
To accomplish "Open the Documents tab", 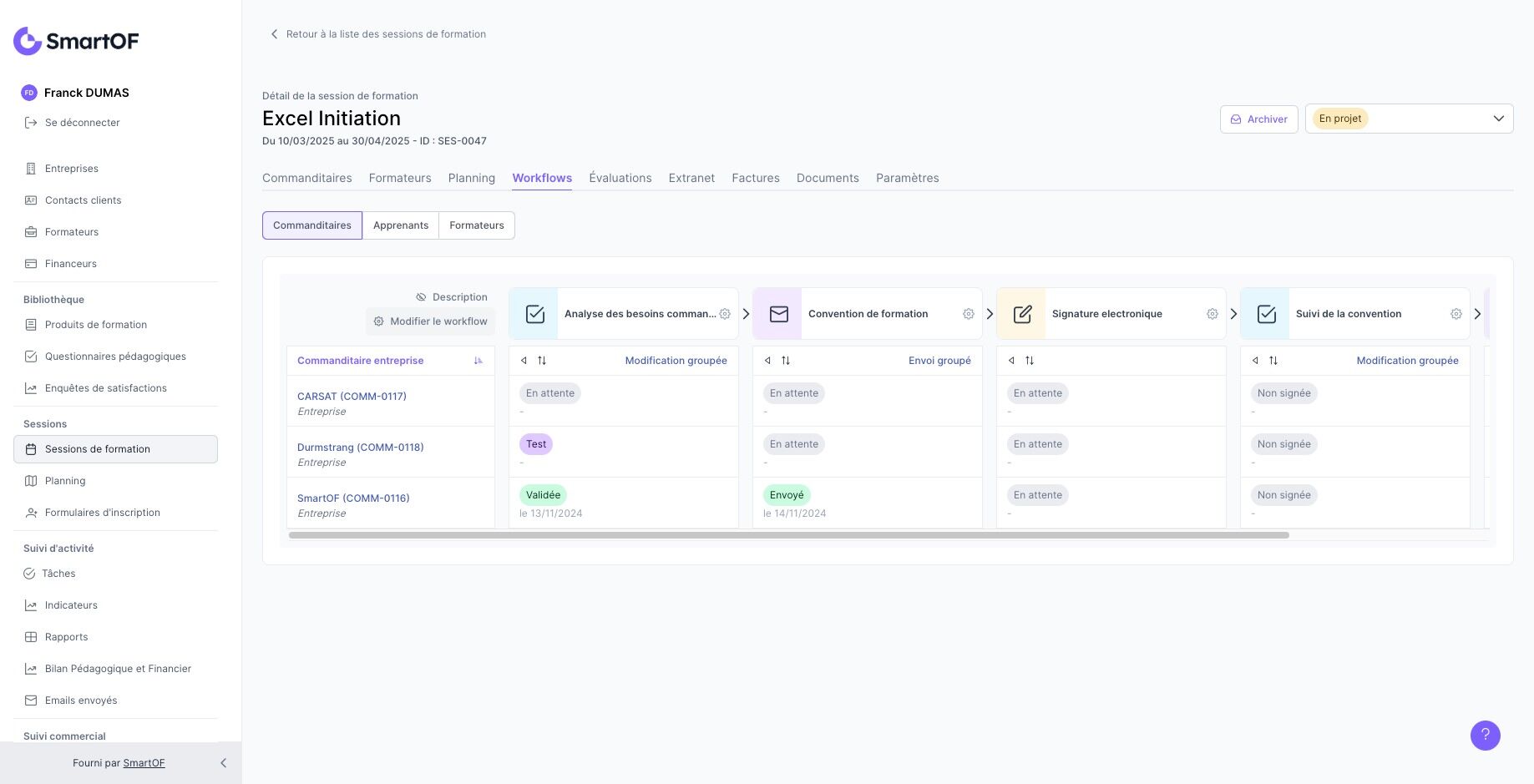I will 828,178.
